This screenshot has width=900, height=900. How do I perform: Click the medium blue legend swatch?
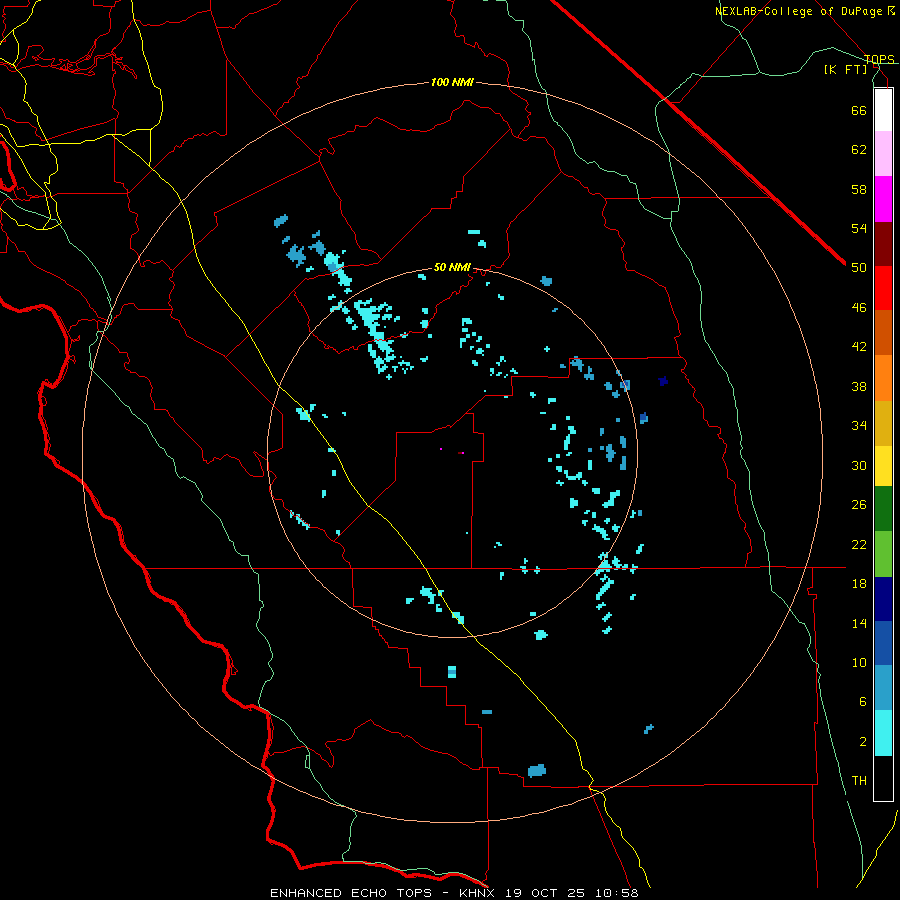883,643
